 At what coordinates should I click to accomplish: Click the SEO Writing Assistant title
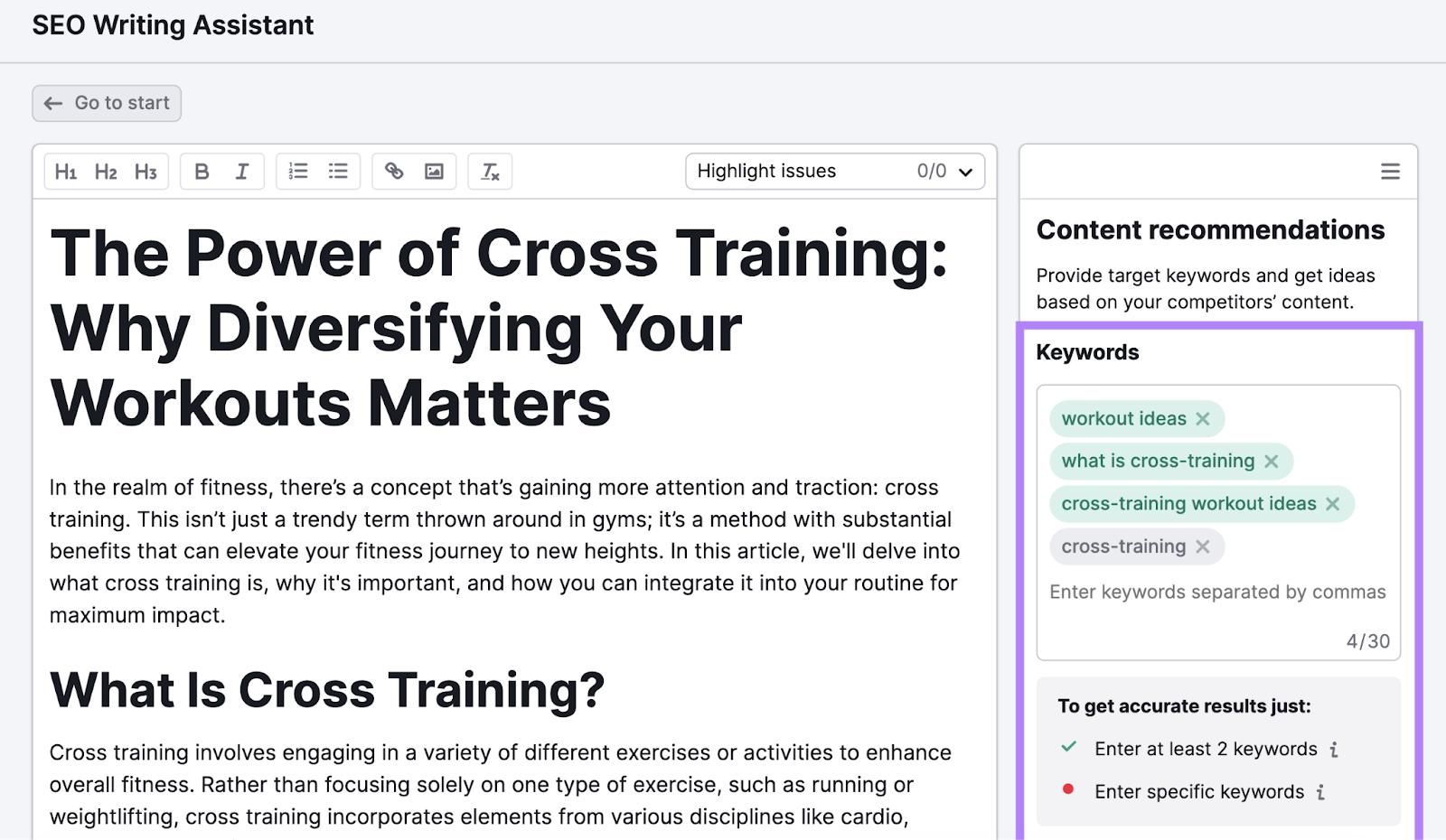click(x=173, y=25)
